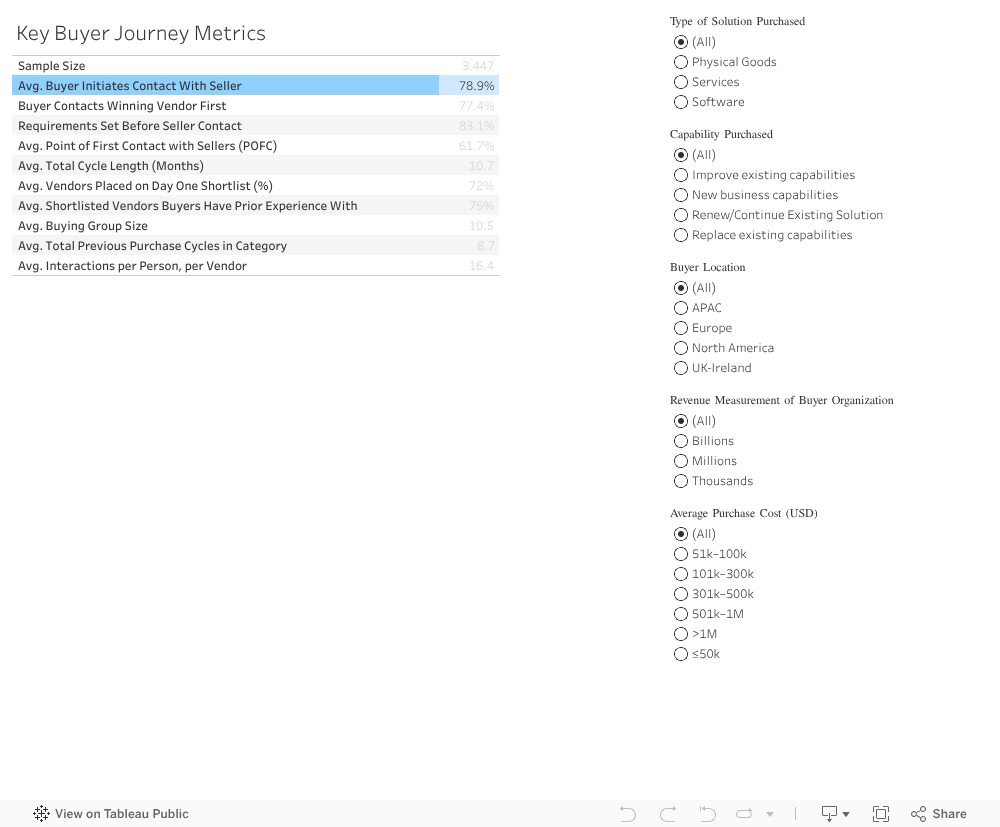Click Avg. Vendors Placed on Day One Shortlist

(x=225, y=186)
